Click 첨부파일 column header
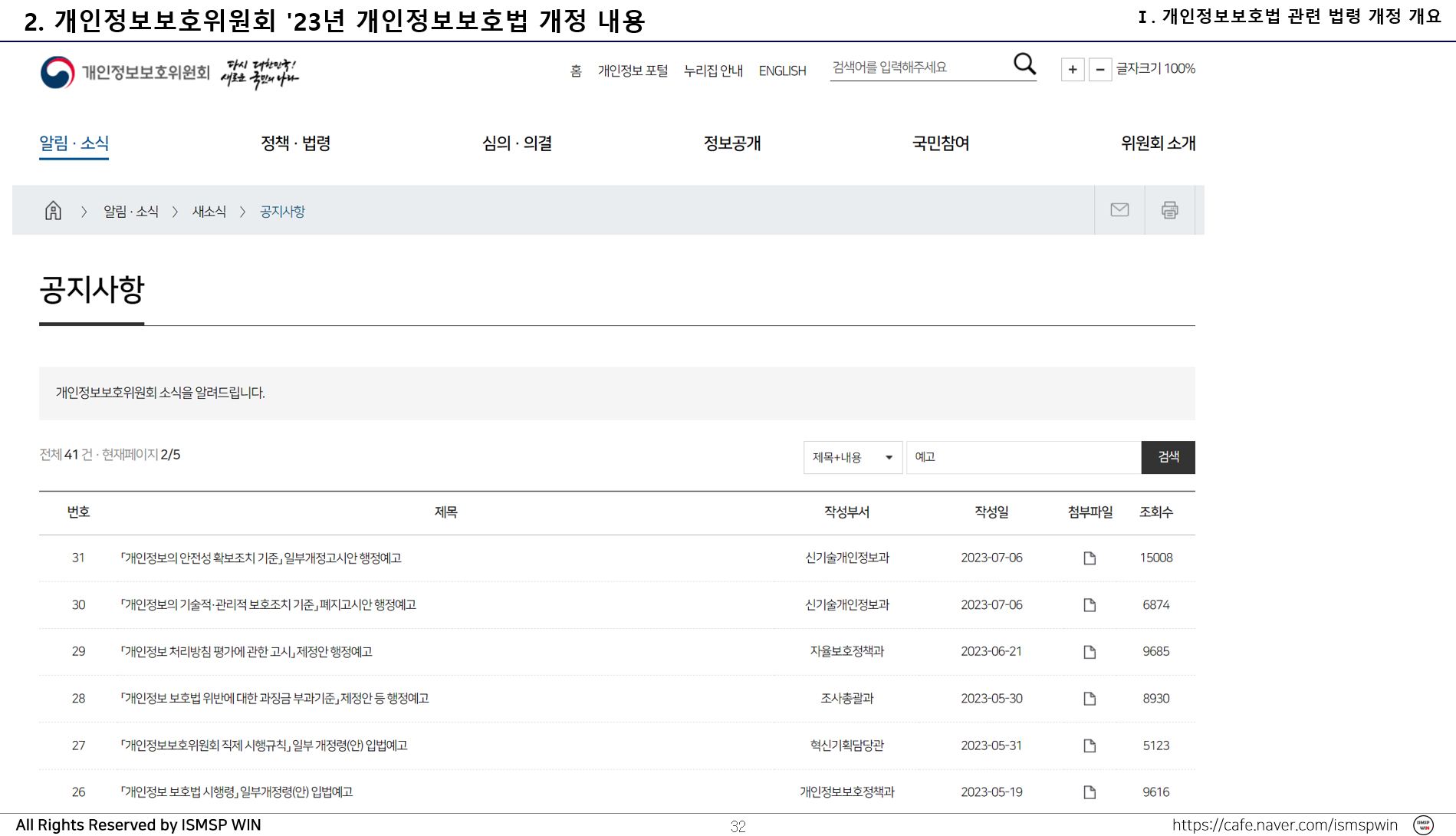 click(x=1090, y=512)
